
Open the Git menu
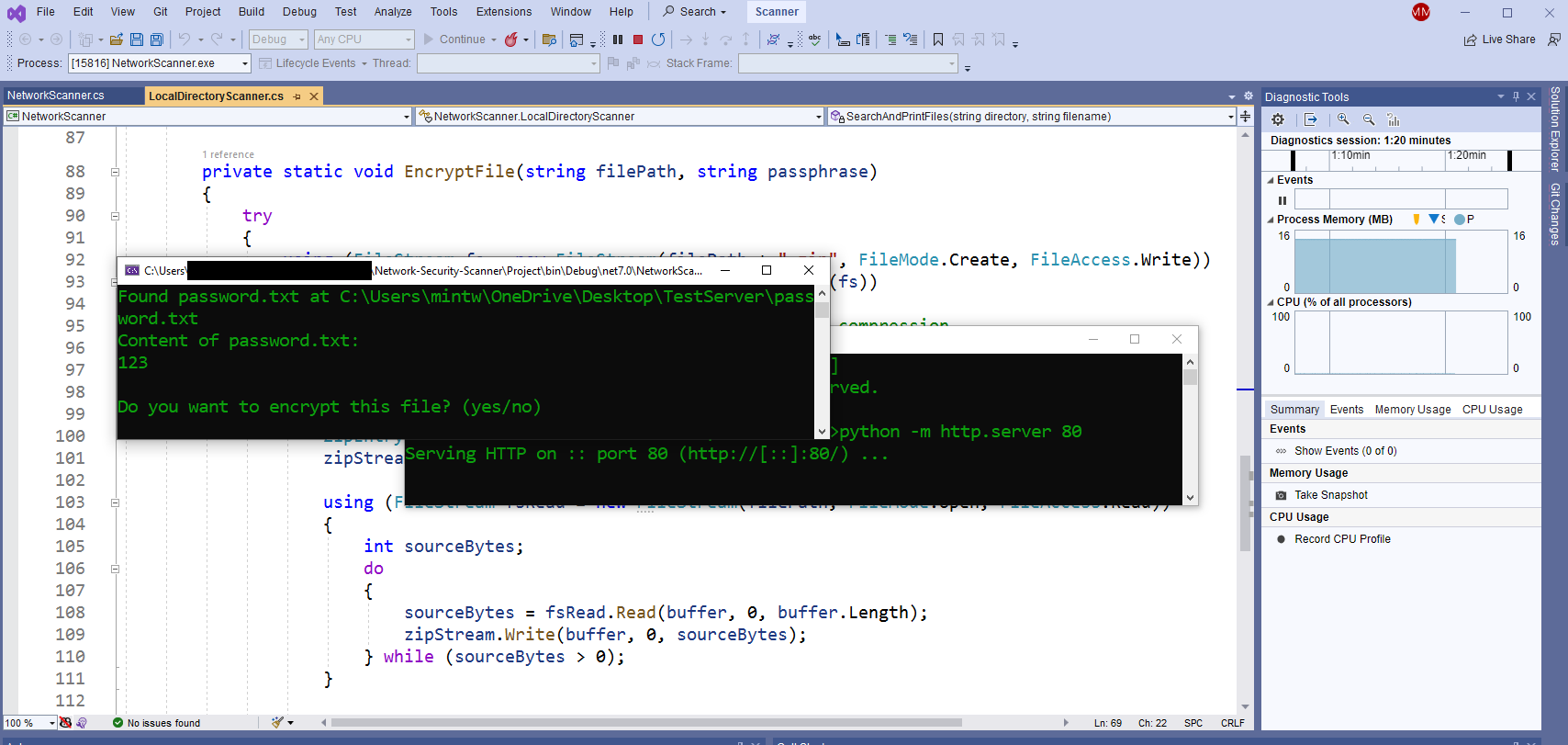[x=161, y=12]
